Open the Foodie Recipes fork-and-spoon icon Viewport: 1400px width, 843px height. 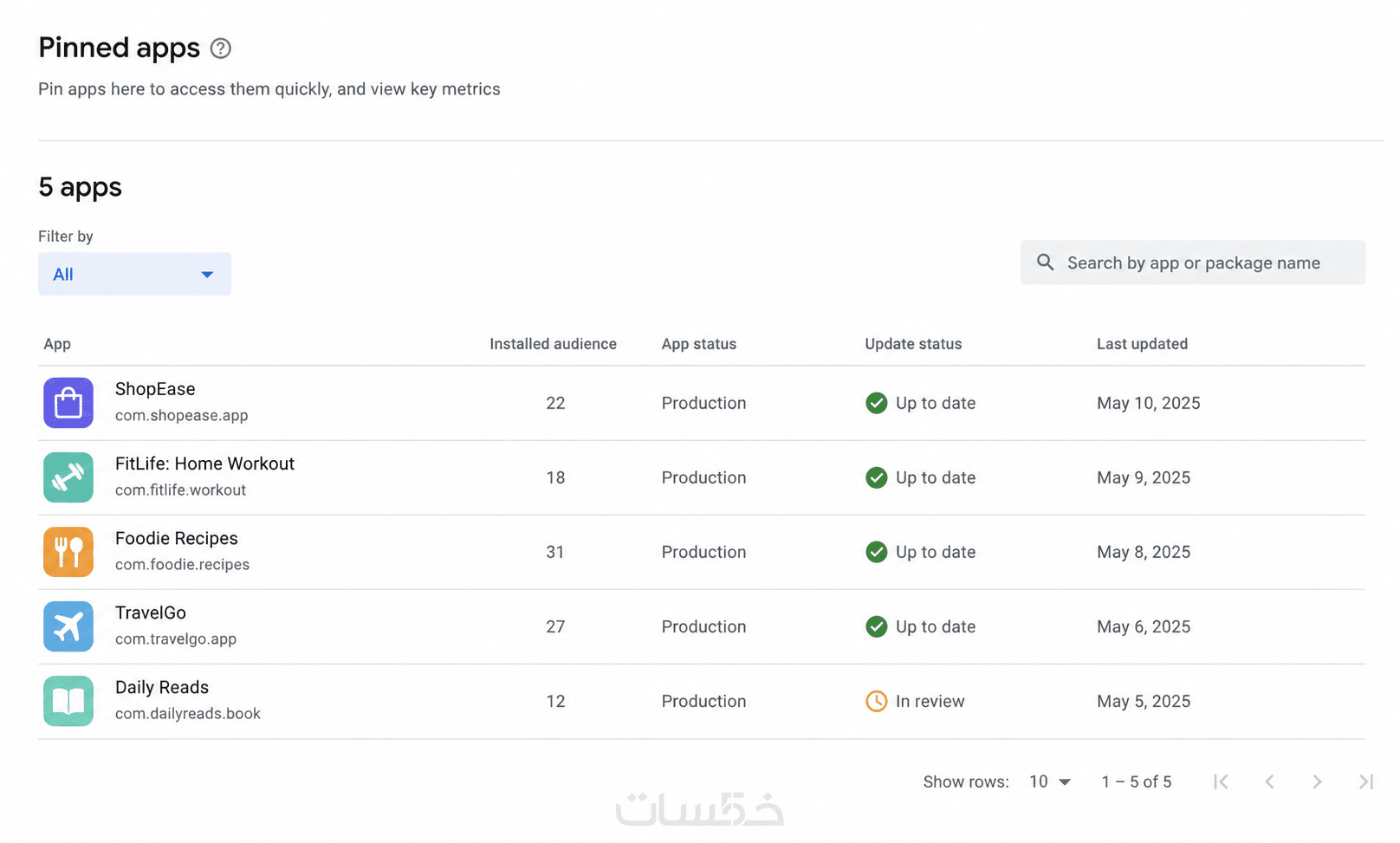(68, 552)
